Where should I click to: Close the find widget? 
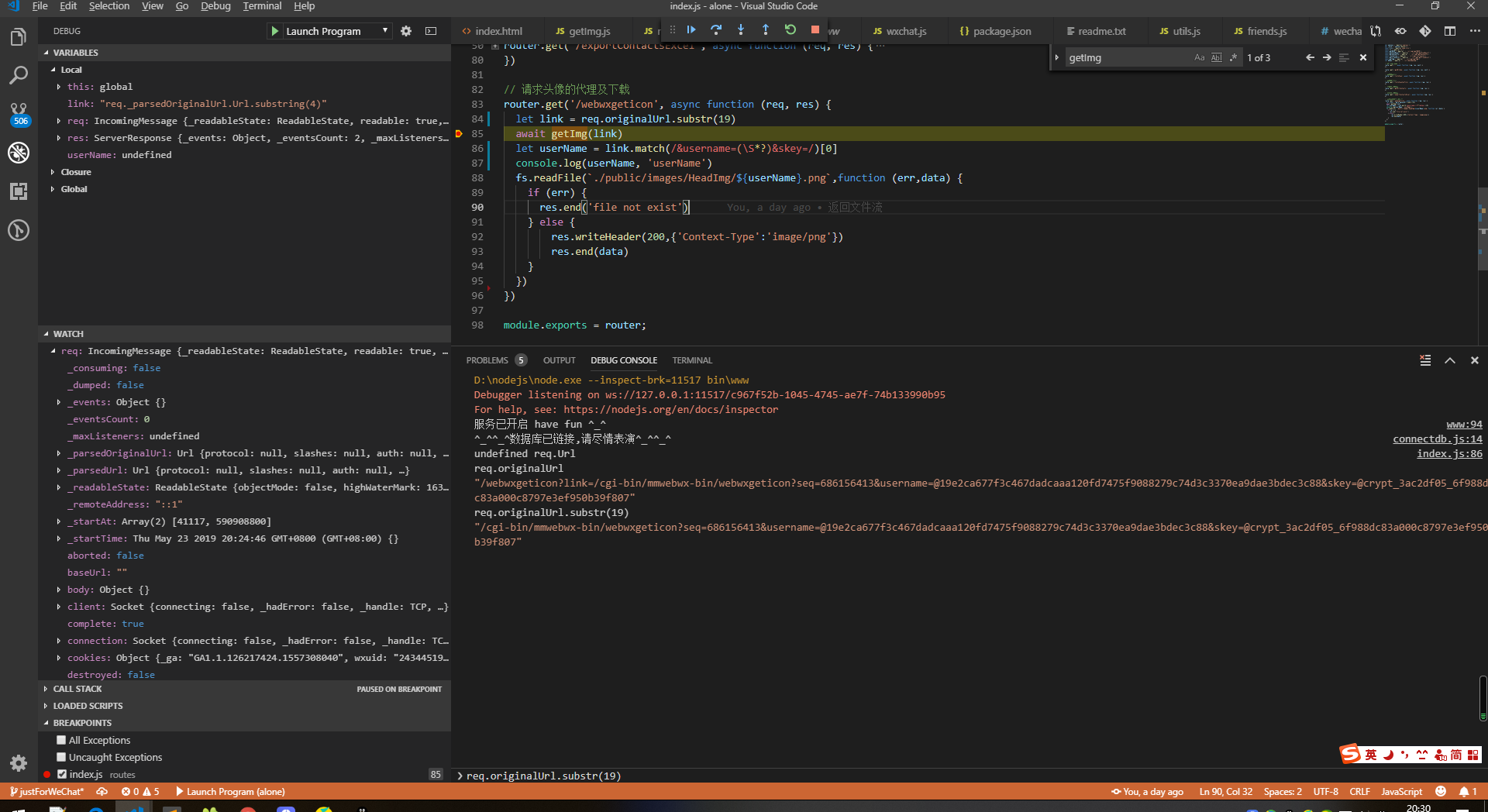(x=1363, y=57)
